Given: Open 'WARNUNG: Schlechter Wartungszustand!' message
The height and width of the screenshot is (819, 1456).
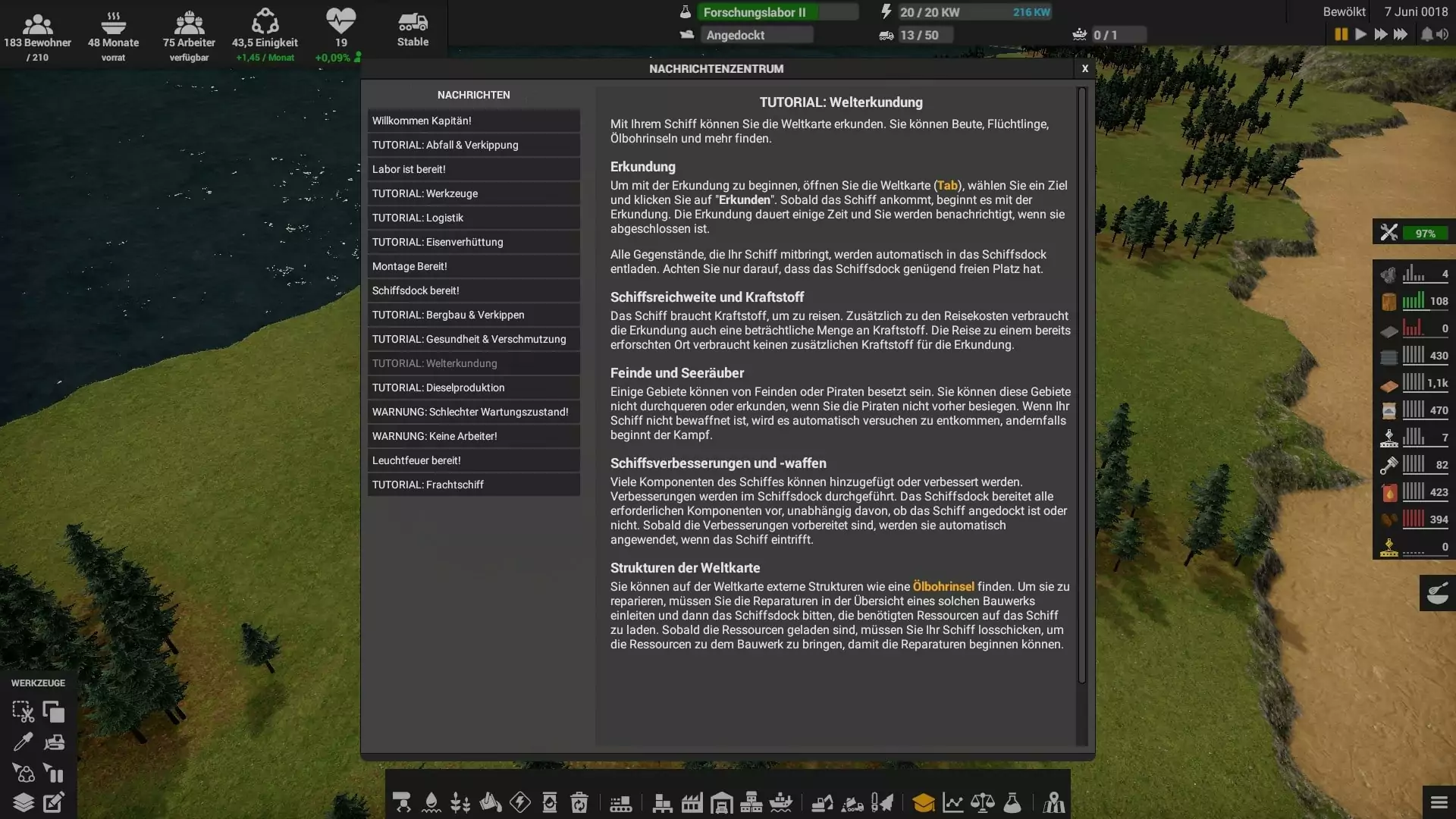Looking at the screenshot, I should [x=474, y=412].
